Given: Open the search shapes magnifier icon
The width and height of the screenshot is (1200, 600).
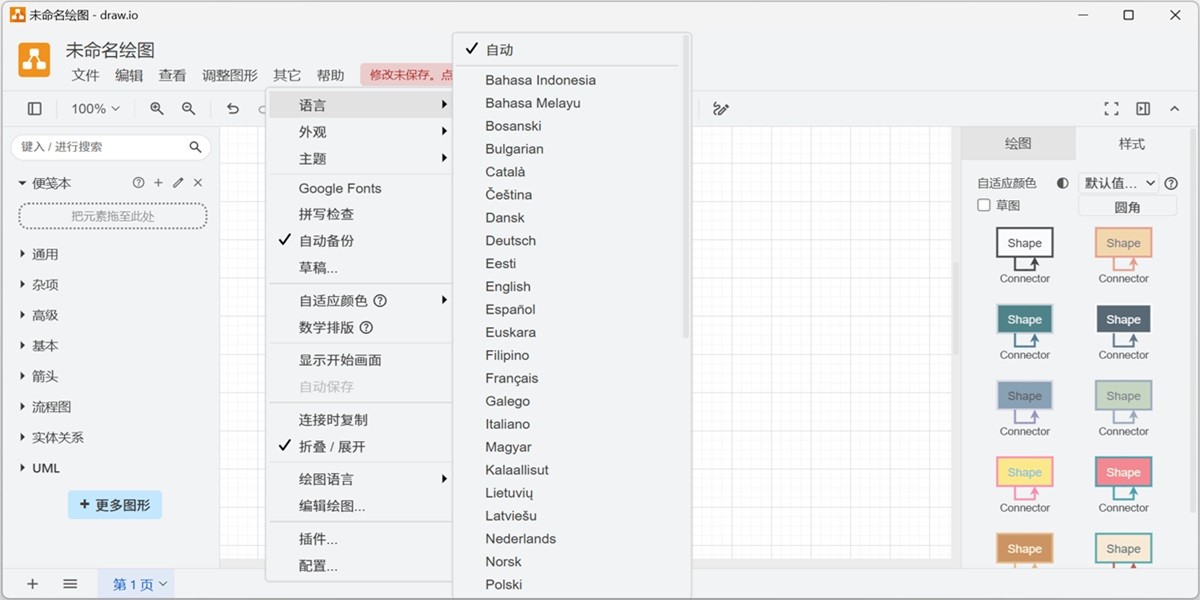Looking at the screenshot, I should click(196, 146).
